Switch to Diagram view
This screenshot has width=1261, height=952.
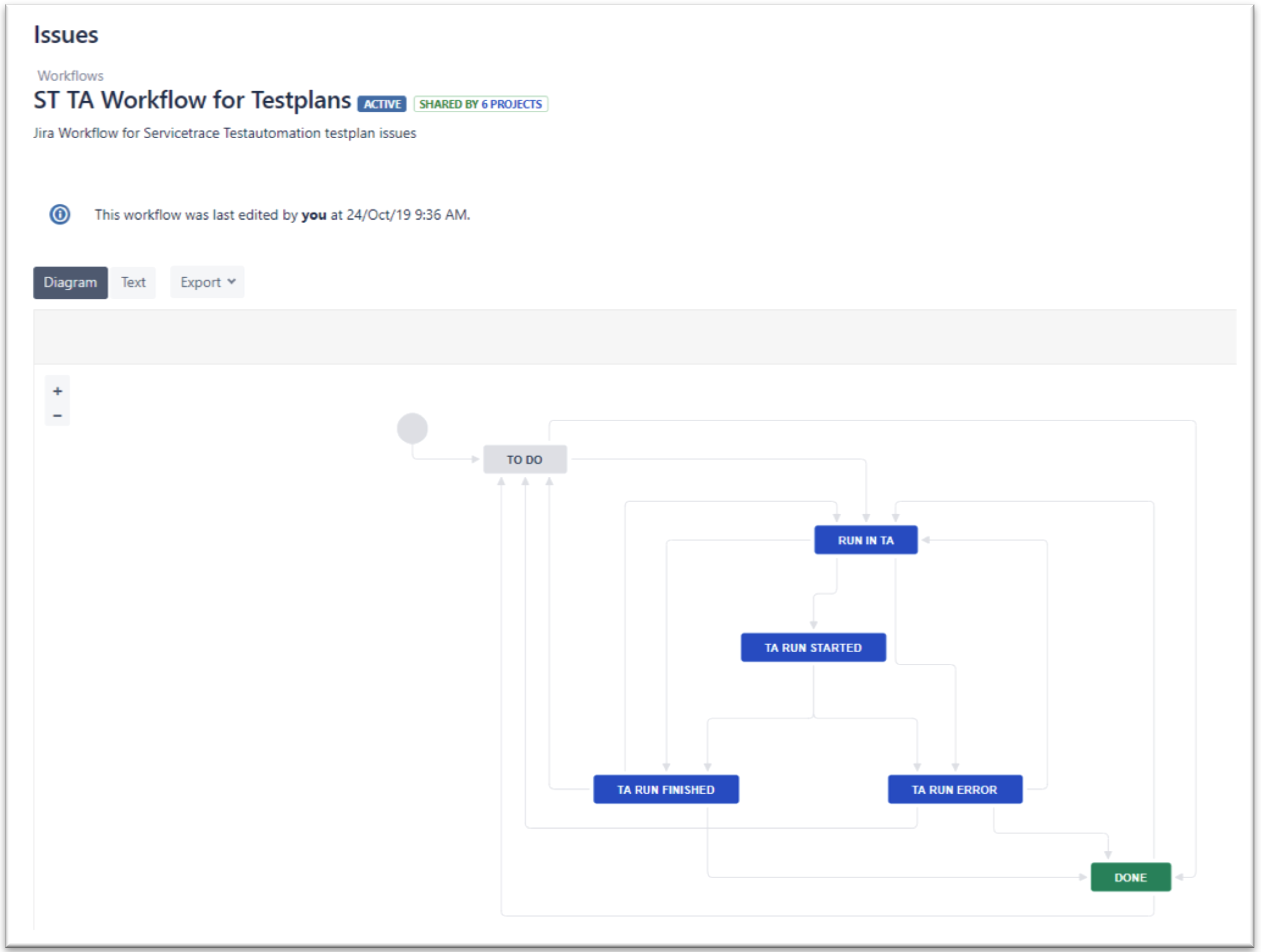pos(70,283)
